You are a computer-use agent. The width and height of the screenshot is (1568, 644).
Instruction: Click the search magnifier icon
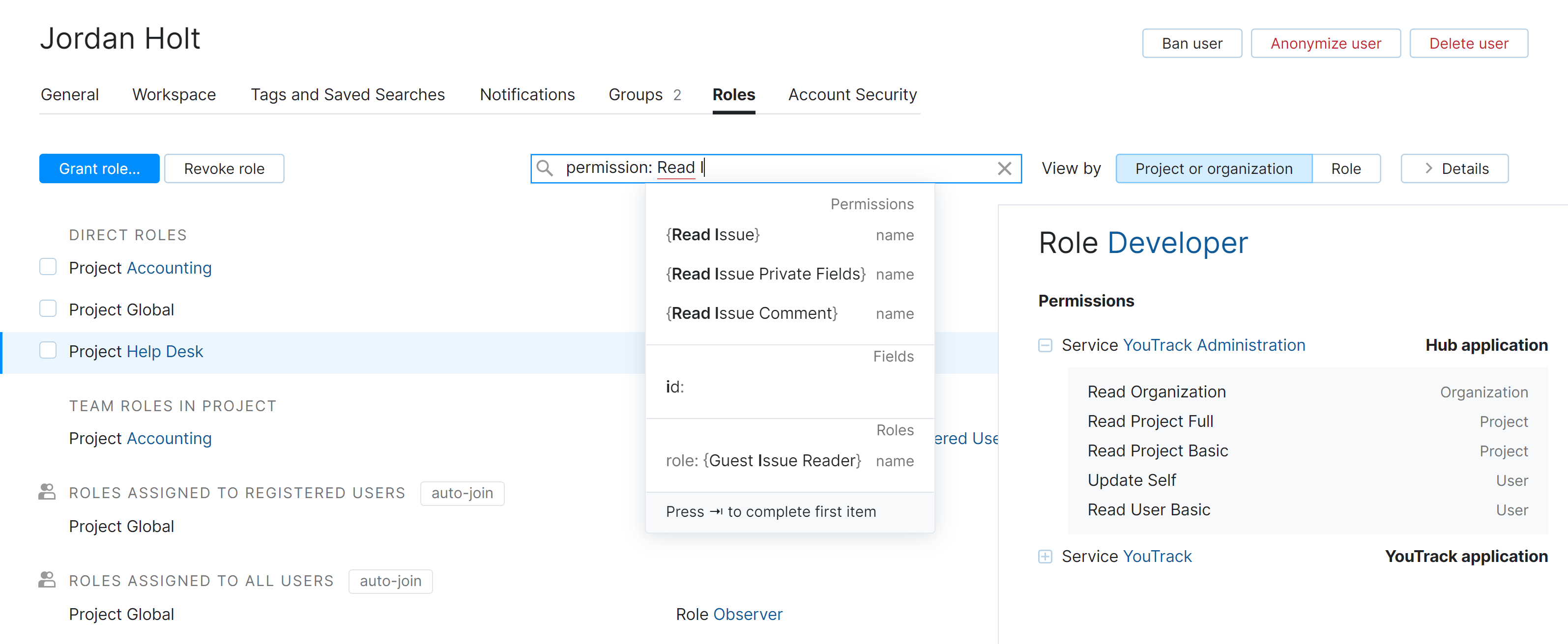click(545, 168)
